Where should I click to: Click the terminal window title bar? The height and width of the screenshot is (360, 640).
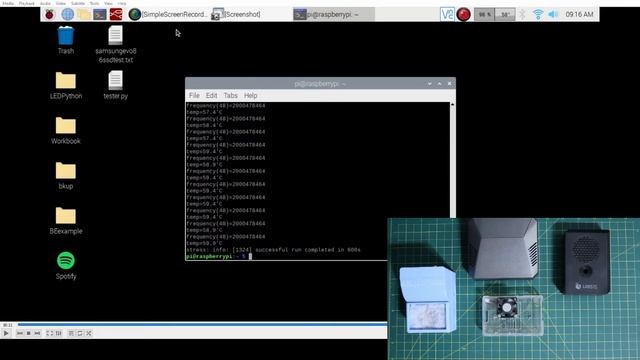(320, 84)
